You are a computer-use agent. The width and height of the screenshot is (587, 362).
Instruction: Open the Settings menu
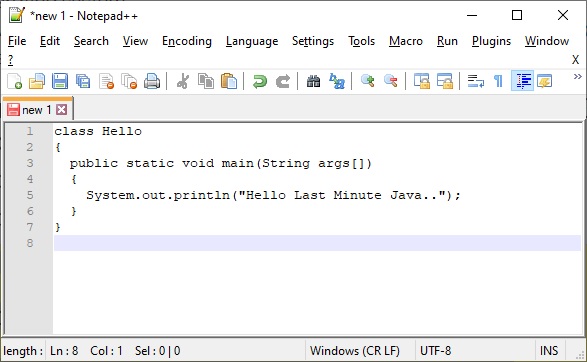click(313, 41)
